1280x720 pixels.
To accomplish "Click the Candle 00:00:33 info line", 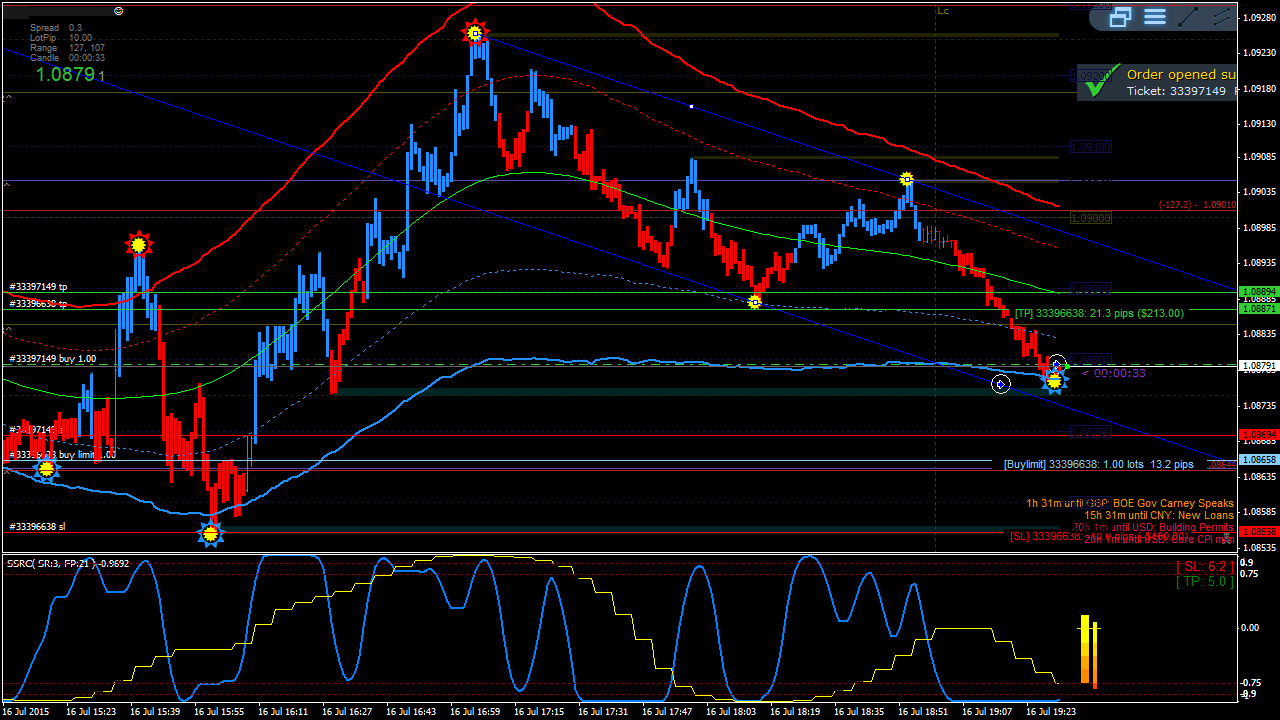I will coord(67,58).
